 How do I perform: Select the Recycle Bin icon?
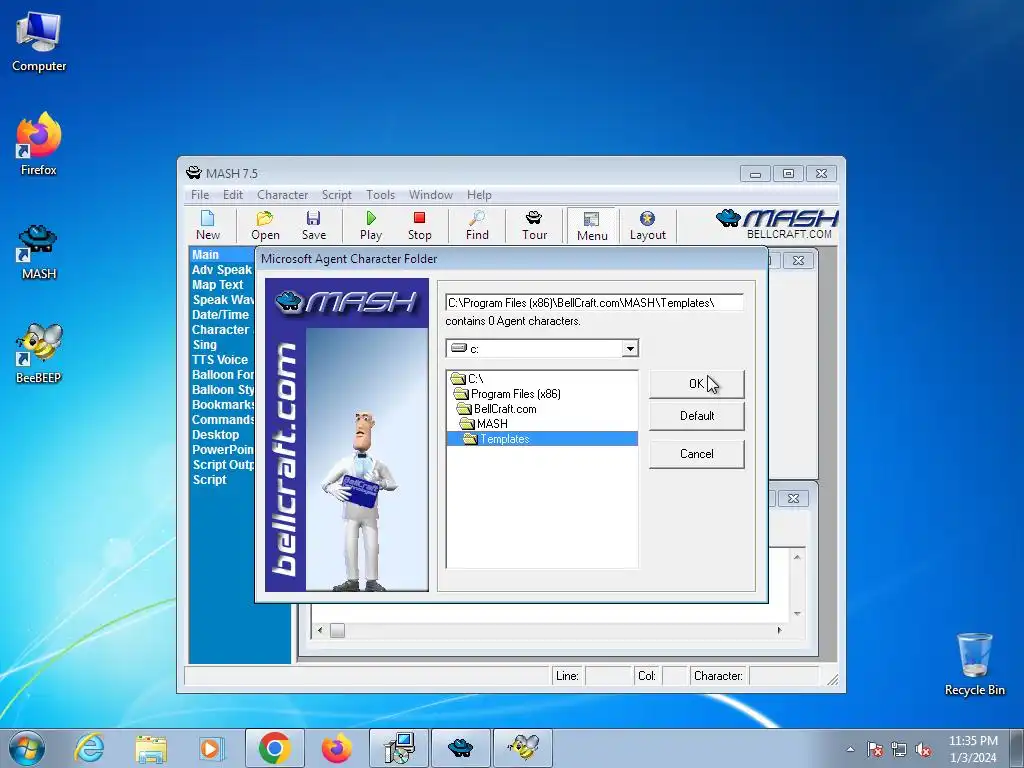point(974,664)
